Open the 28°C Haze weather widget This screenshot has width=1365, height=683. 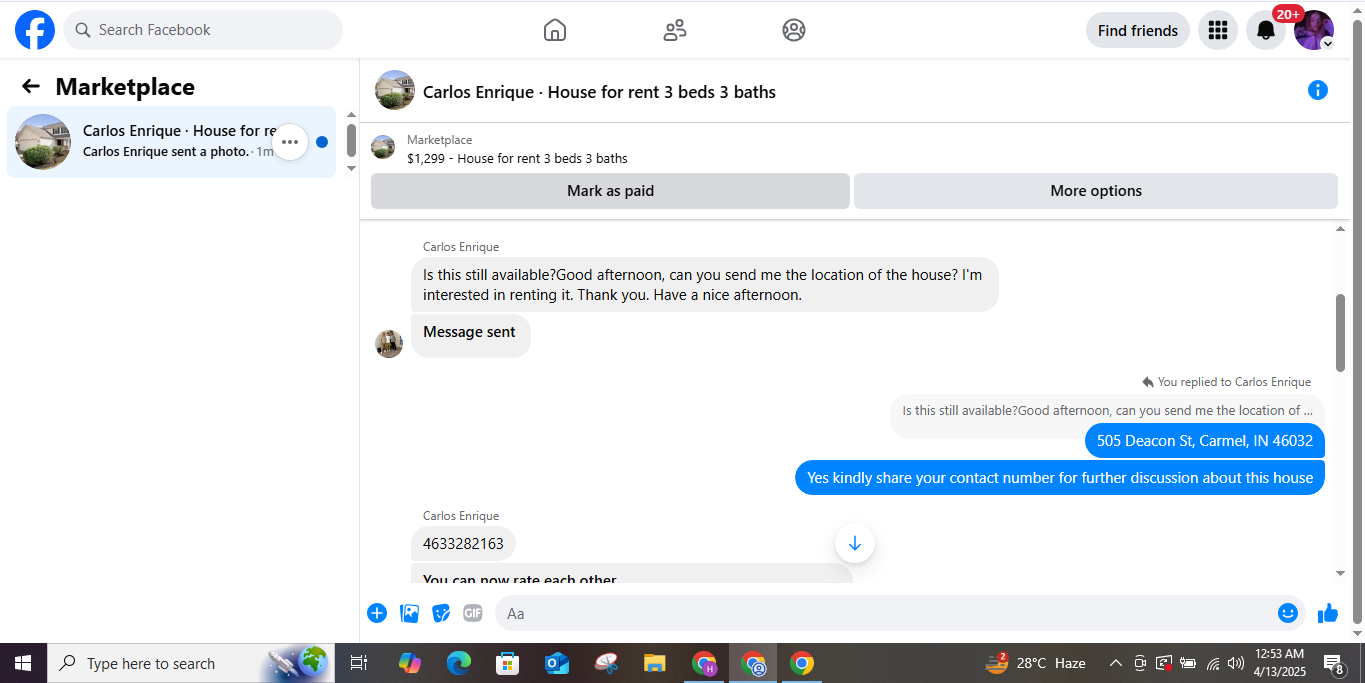click(1035, 663)
